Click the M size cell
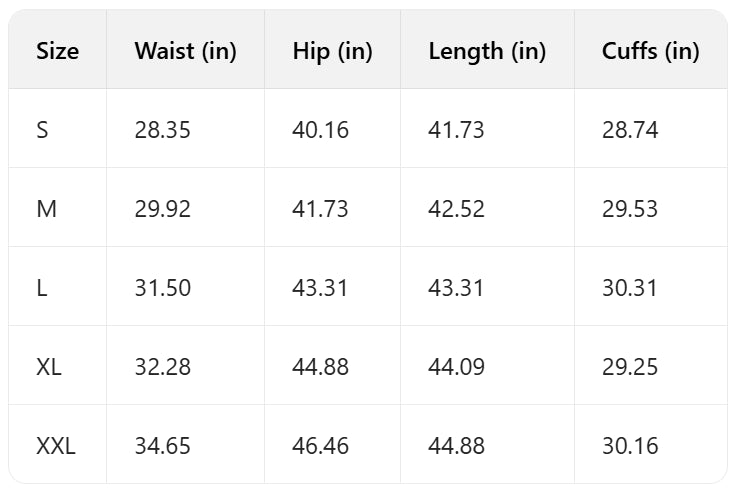 [45, 209]
